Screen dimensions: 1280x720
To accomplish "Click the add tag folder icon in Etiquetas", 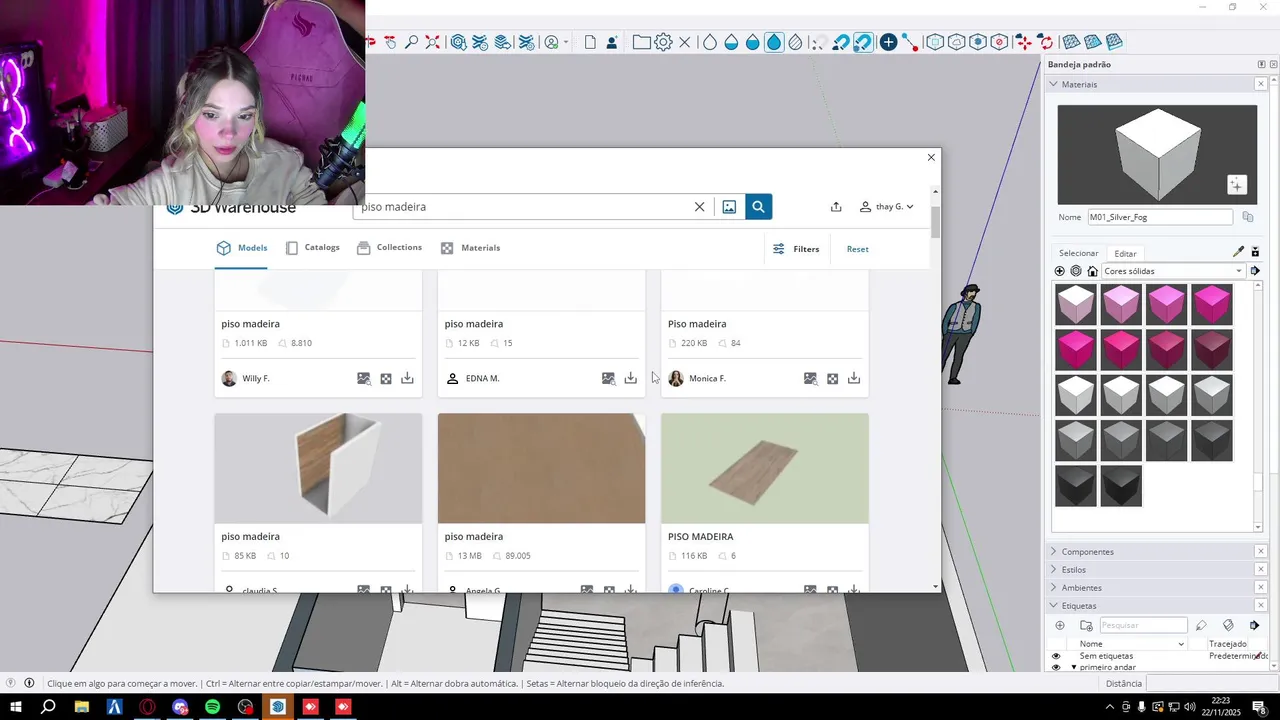I will coord(1086,626).
